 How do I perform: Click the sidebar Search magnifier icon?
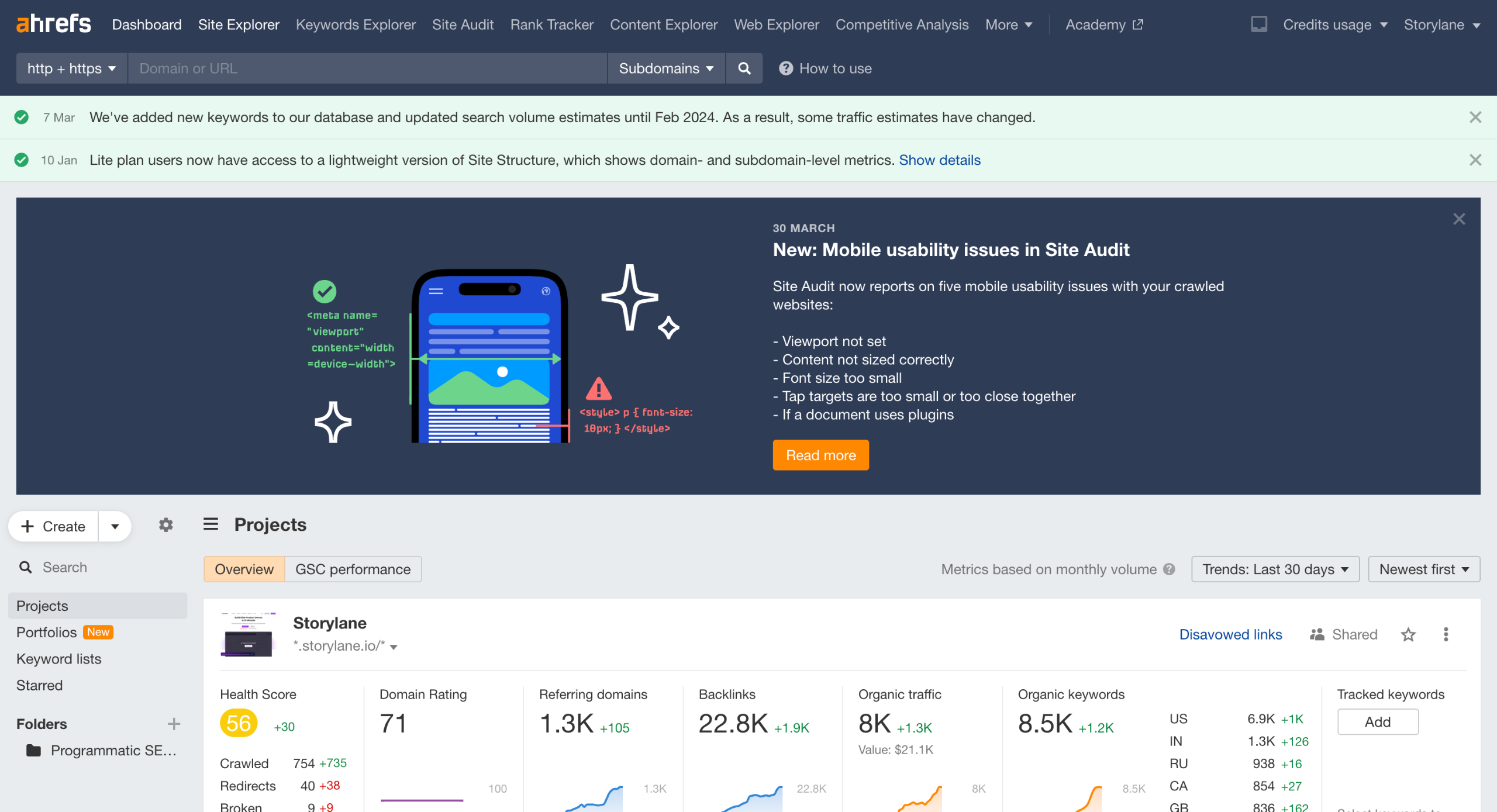point(26,567)
